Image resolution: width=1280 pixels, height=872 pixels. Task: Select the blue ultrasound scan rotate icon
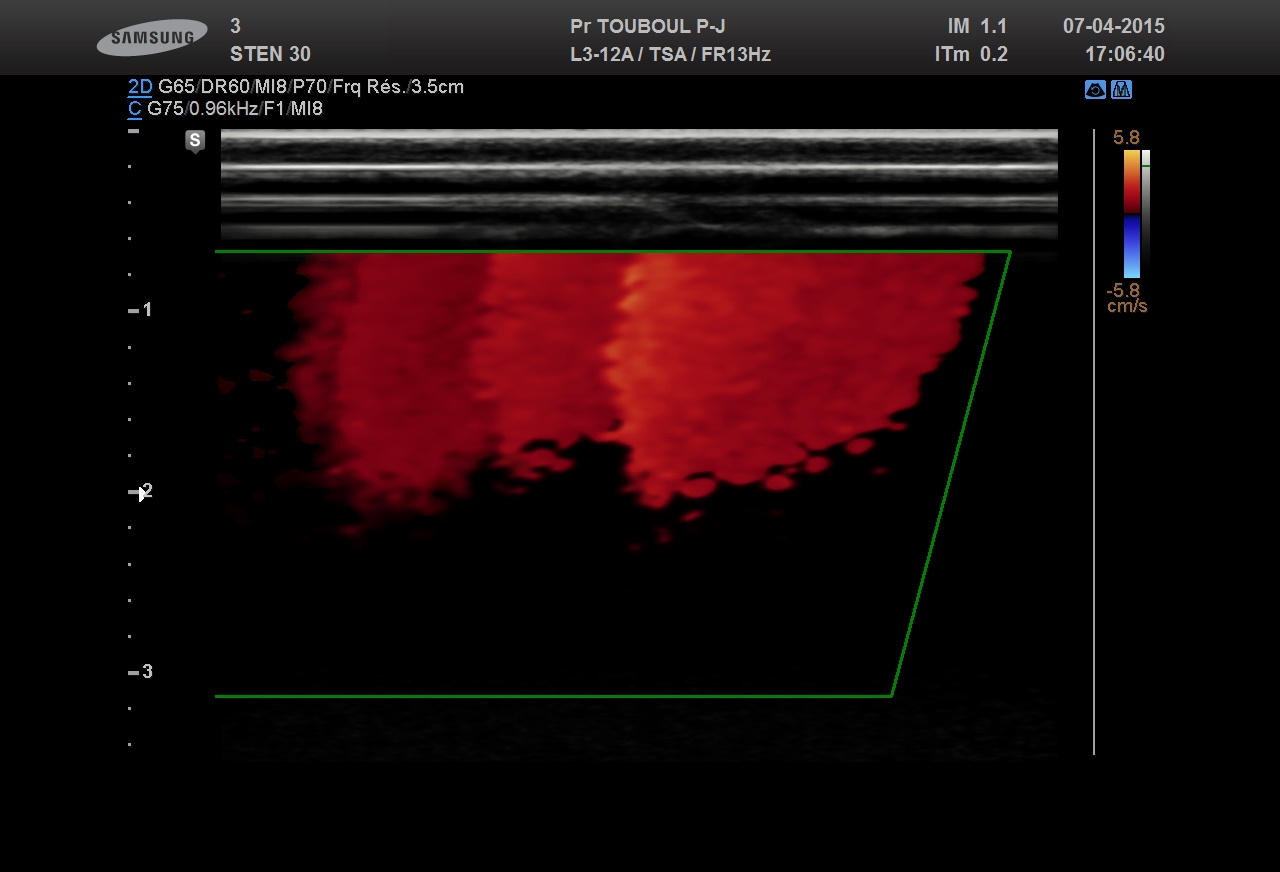[1095, 90]
